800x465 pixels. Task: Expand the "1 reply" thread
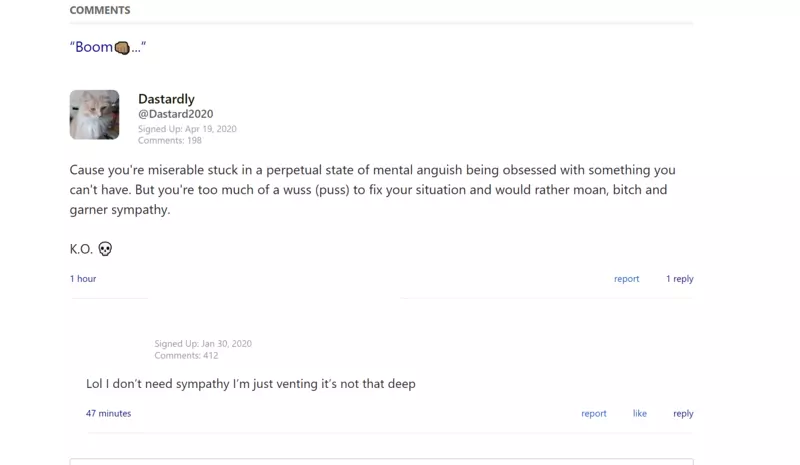tap(680, 279)
